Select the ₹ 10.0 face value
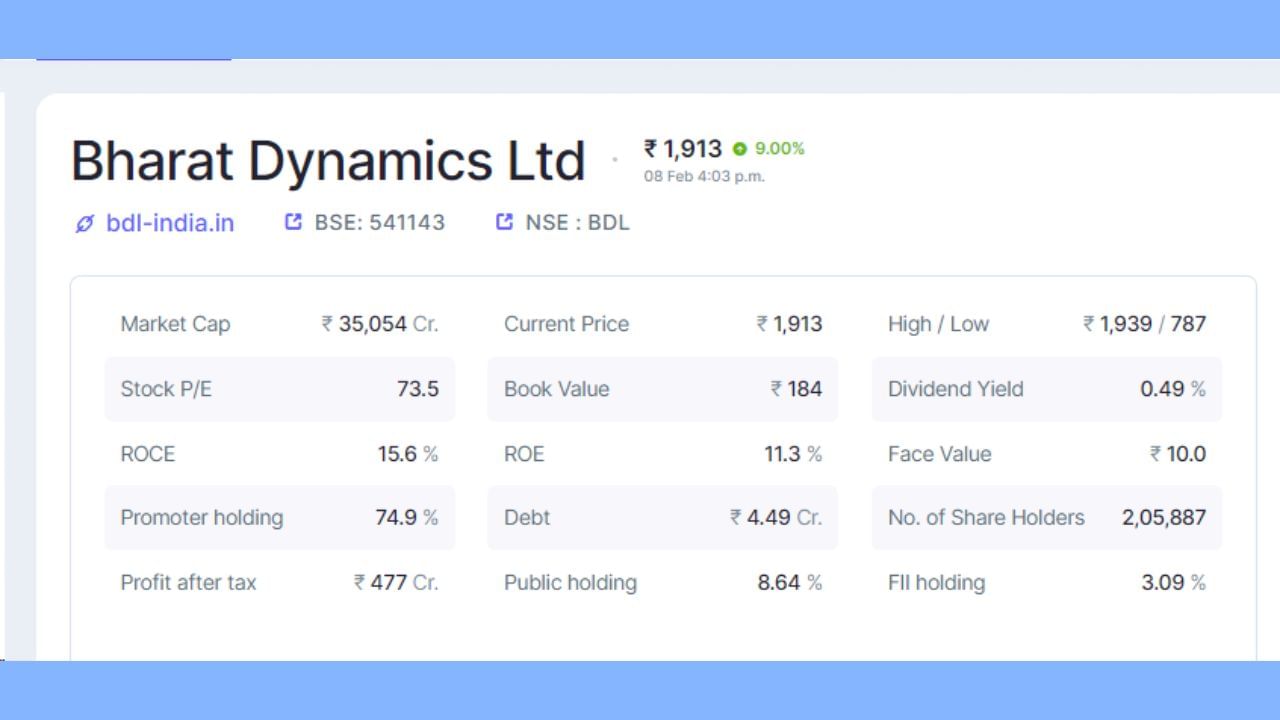Viewport: 1280px width, 720px height. (1178, 454)
